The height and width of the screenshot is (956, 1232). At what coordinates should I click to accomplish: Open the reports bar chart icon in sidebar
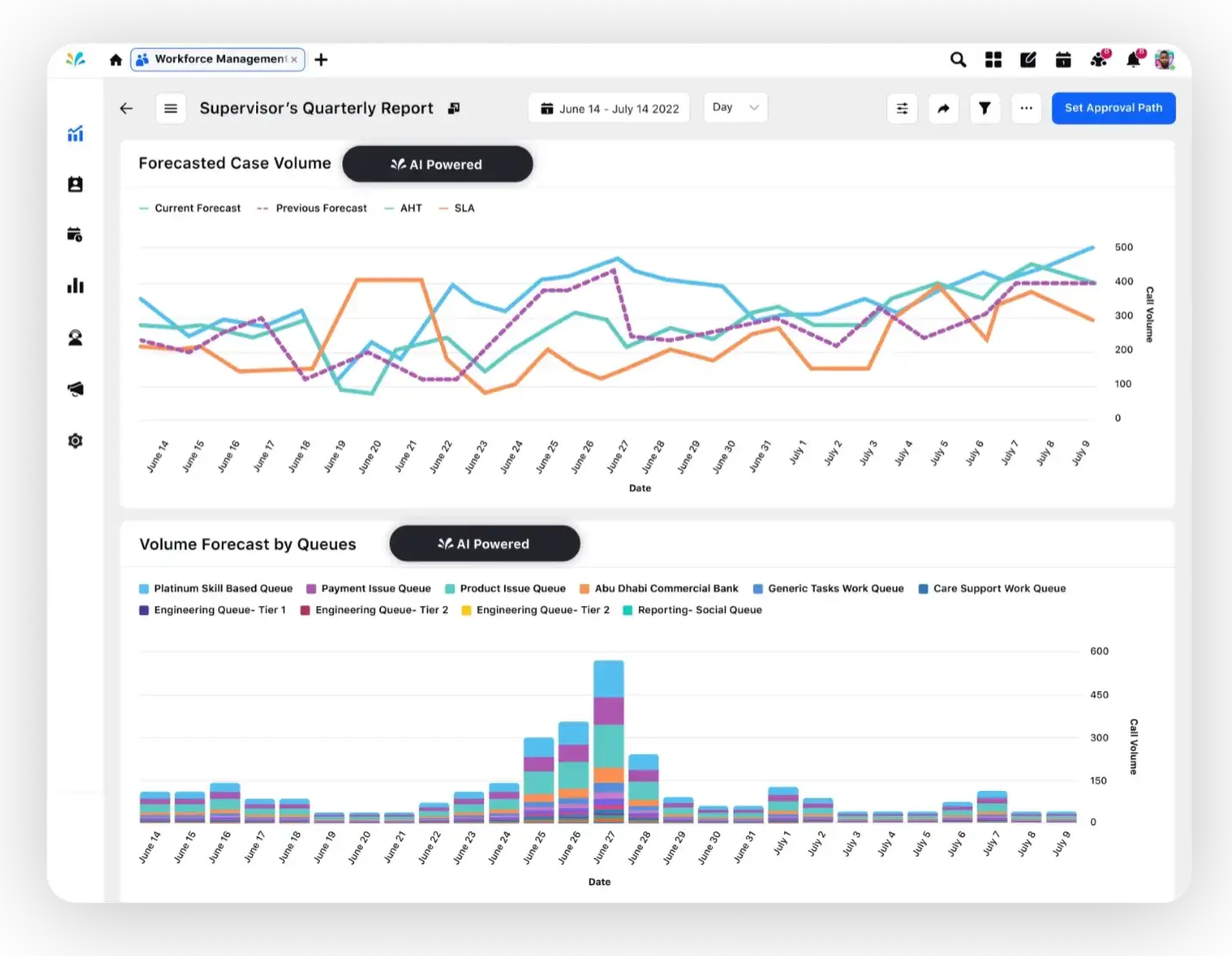[x=76, y=285]
